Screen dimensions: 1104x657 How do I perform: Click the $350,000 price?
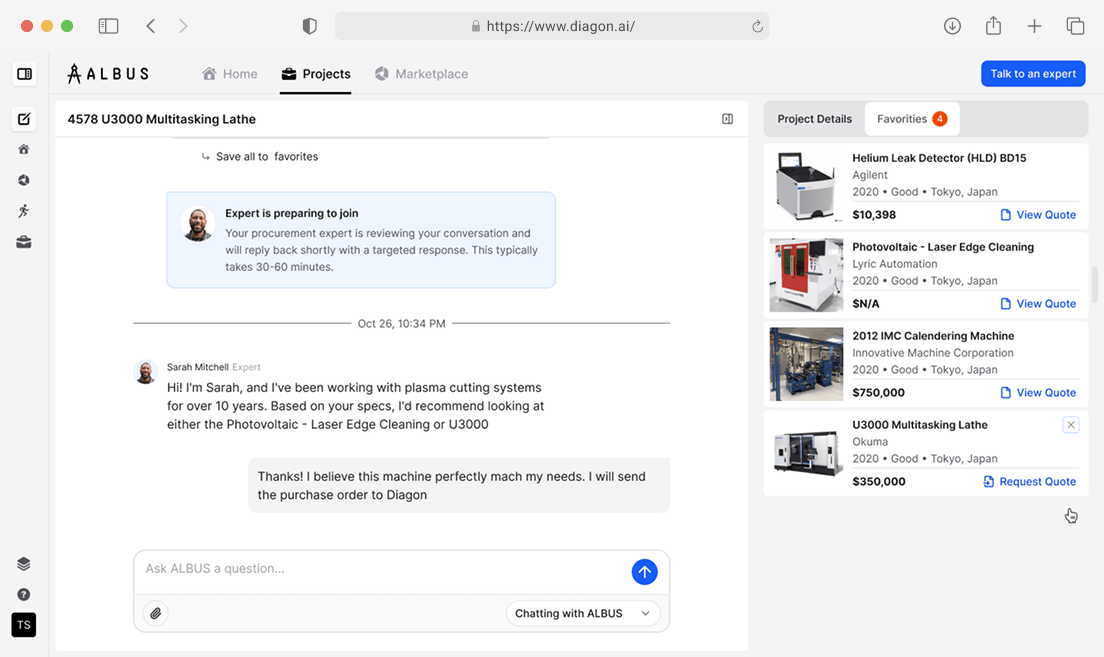point(879,482)
